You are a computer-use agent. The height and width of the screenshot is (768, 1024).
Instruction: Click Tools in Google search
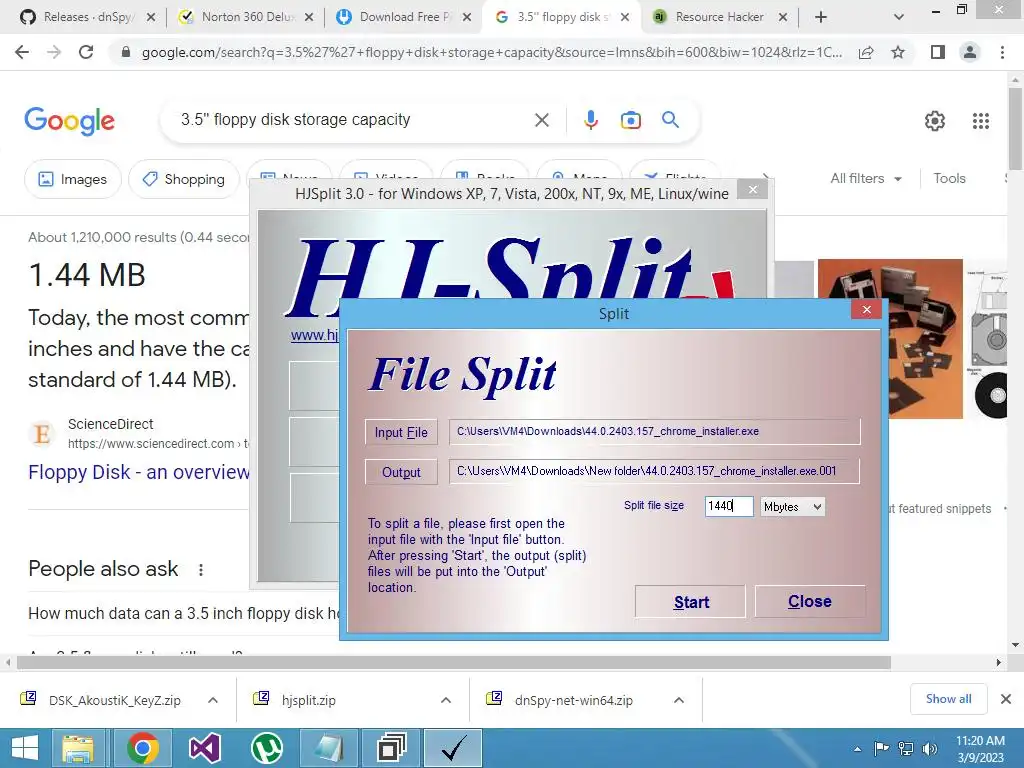[x=949, y=178]
